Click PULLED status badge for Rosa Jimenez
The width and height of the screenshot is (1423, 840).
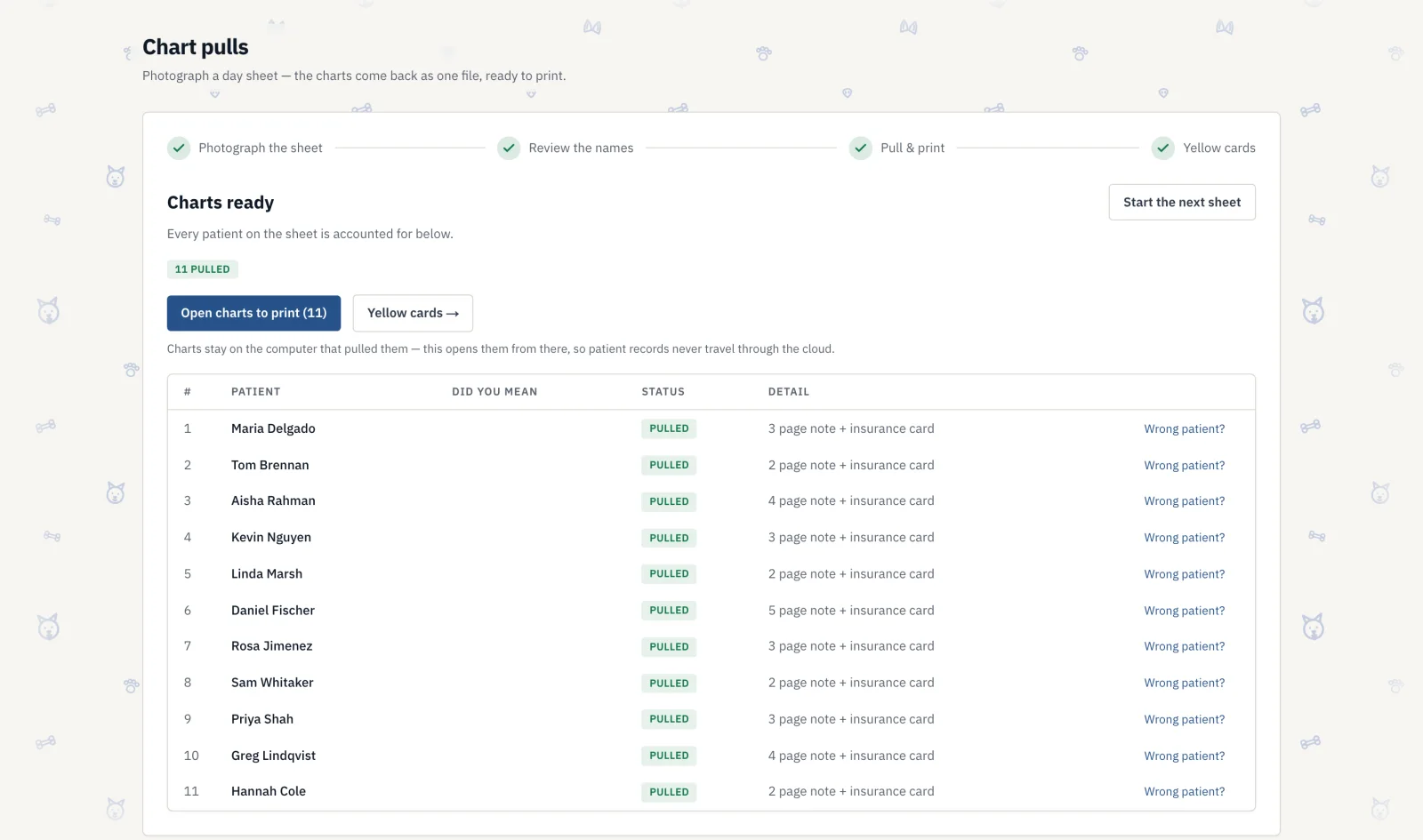pos(669,647)
